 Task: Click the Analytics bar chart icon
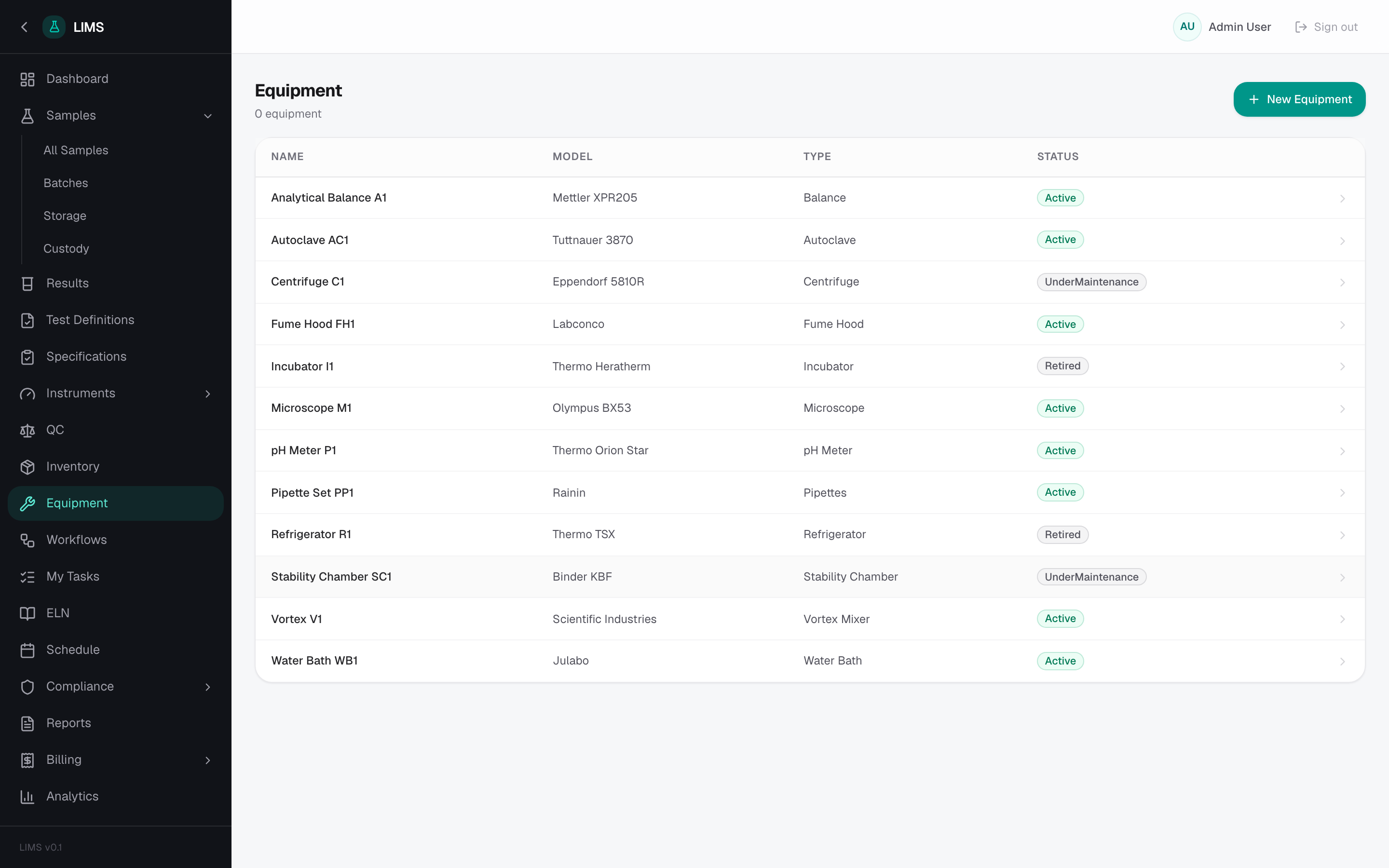[x=27, y=797]
